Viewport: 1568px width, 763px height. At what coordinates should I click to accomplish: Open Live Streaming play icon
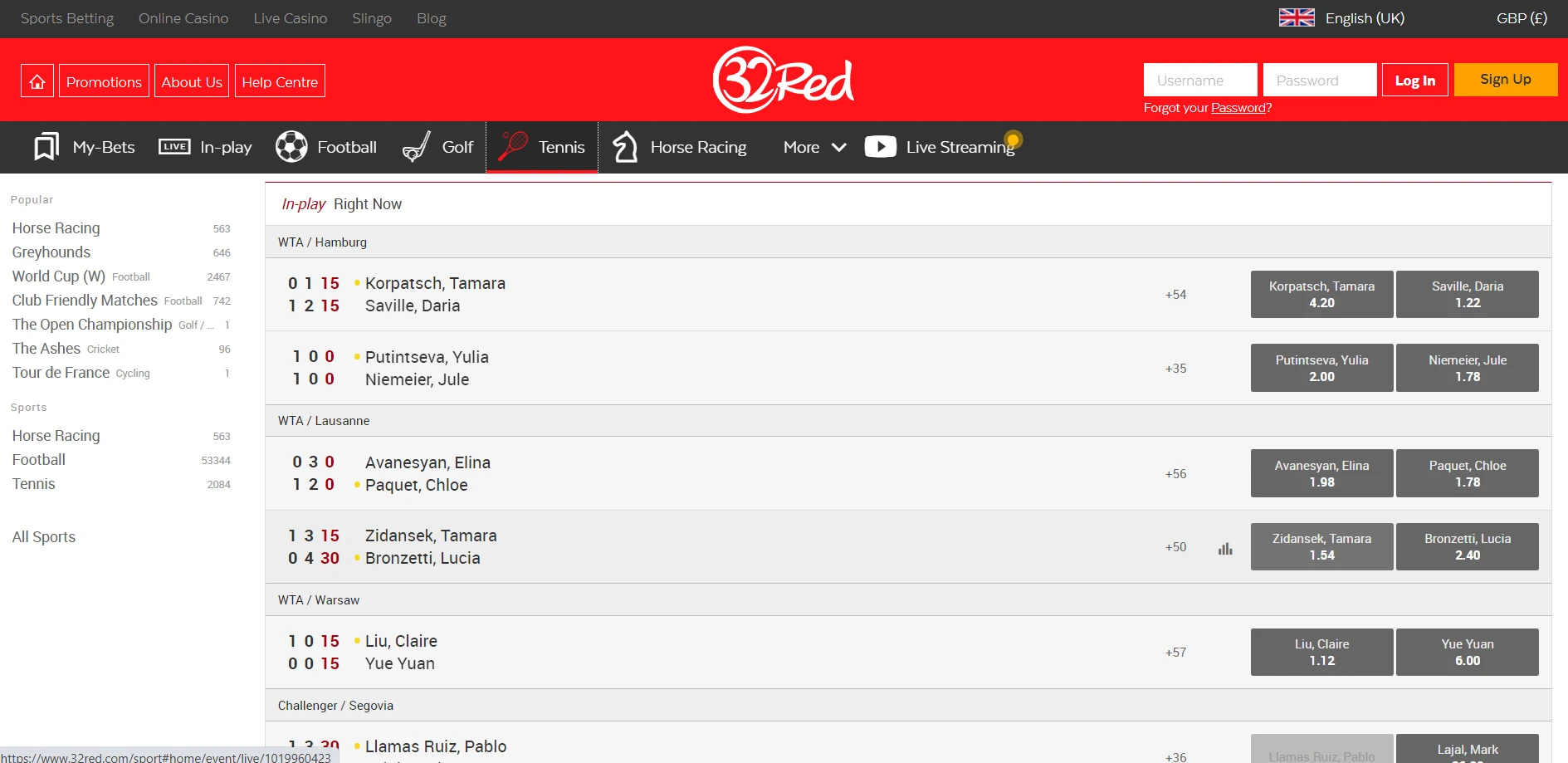(881, 147)
